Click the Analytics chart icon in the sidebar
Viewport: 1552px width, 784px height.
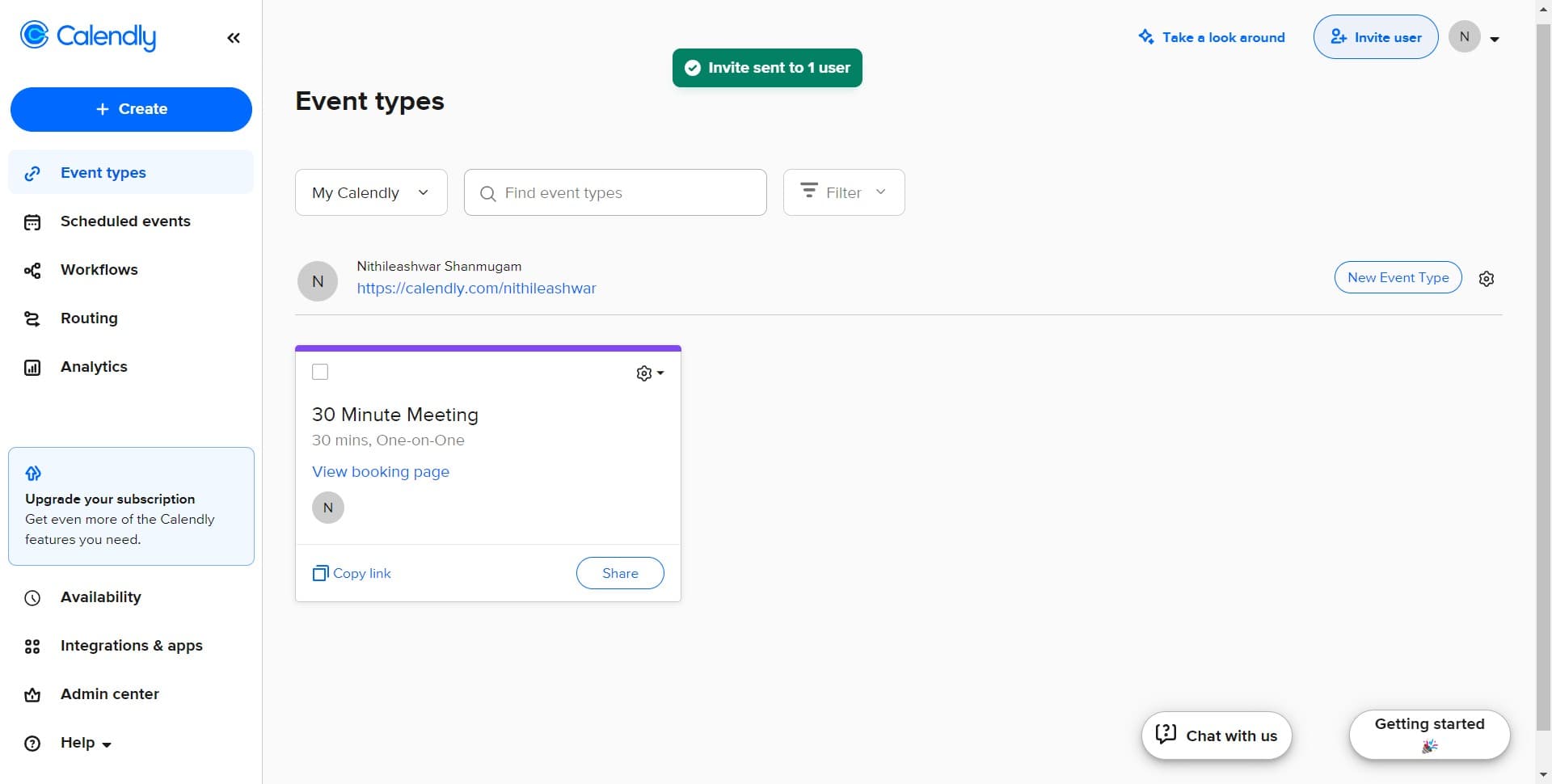(x=32, y=368)
